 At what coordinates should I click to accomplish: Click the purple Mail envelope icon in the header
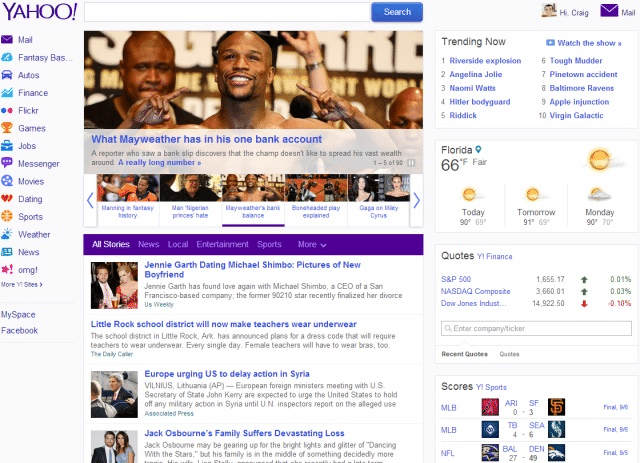(609, 11)
